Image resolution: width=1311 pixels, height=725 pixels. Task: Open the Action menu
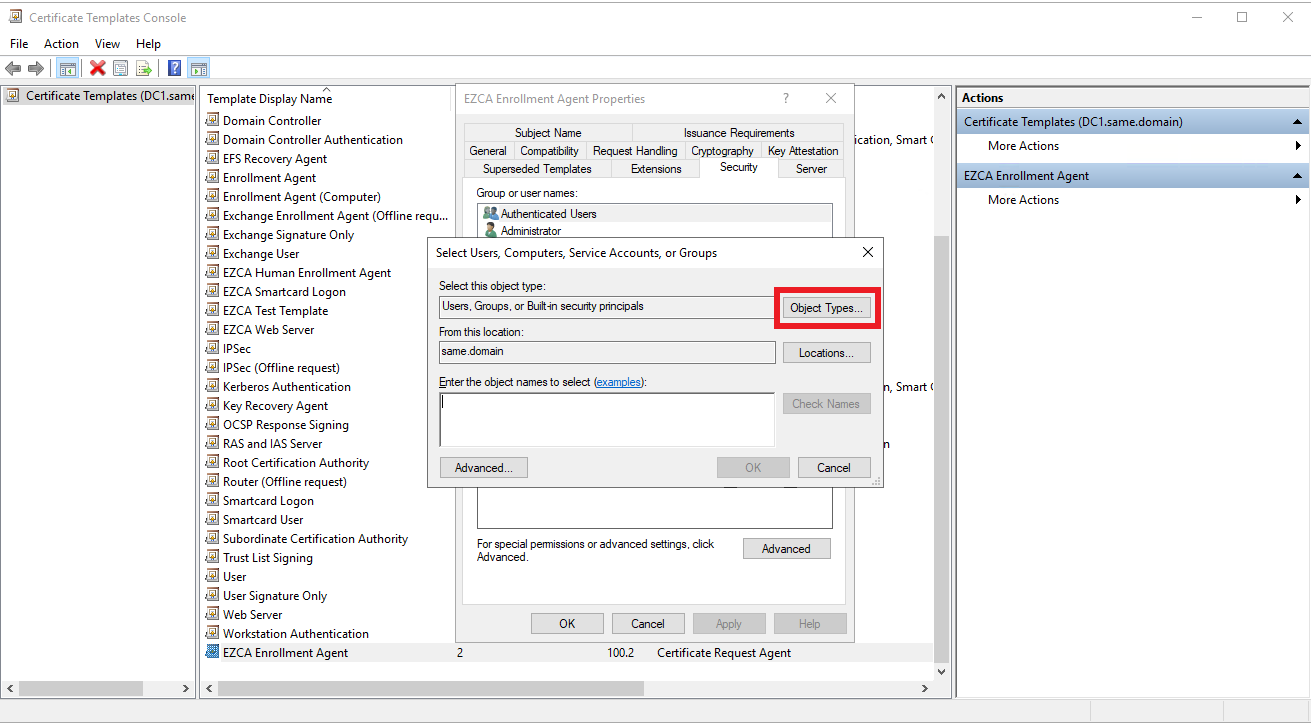tap(61, 44)
